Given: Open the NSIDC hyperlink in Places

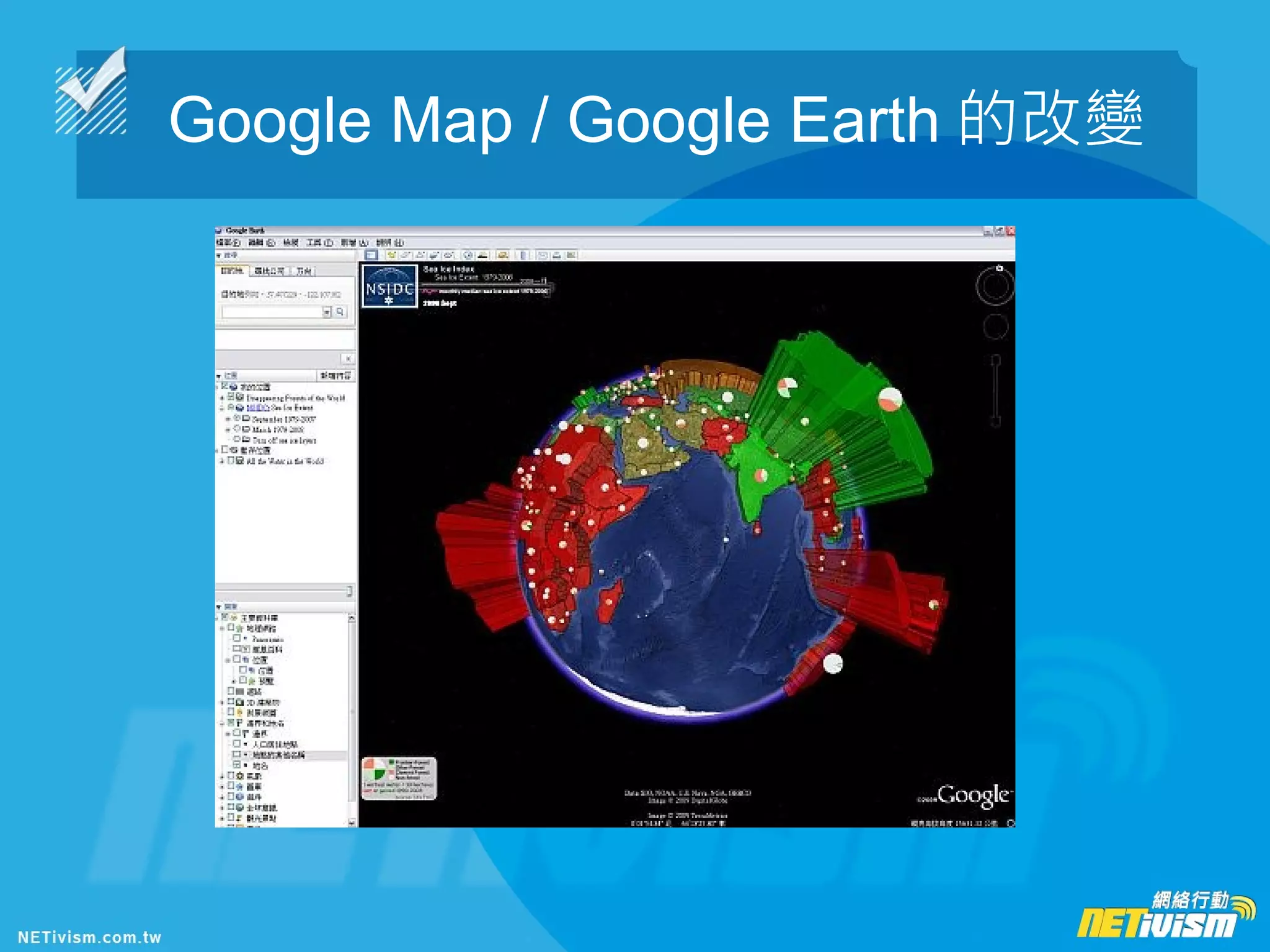Looking at the screenshot, I should [258, 408].
